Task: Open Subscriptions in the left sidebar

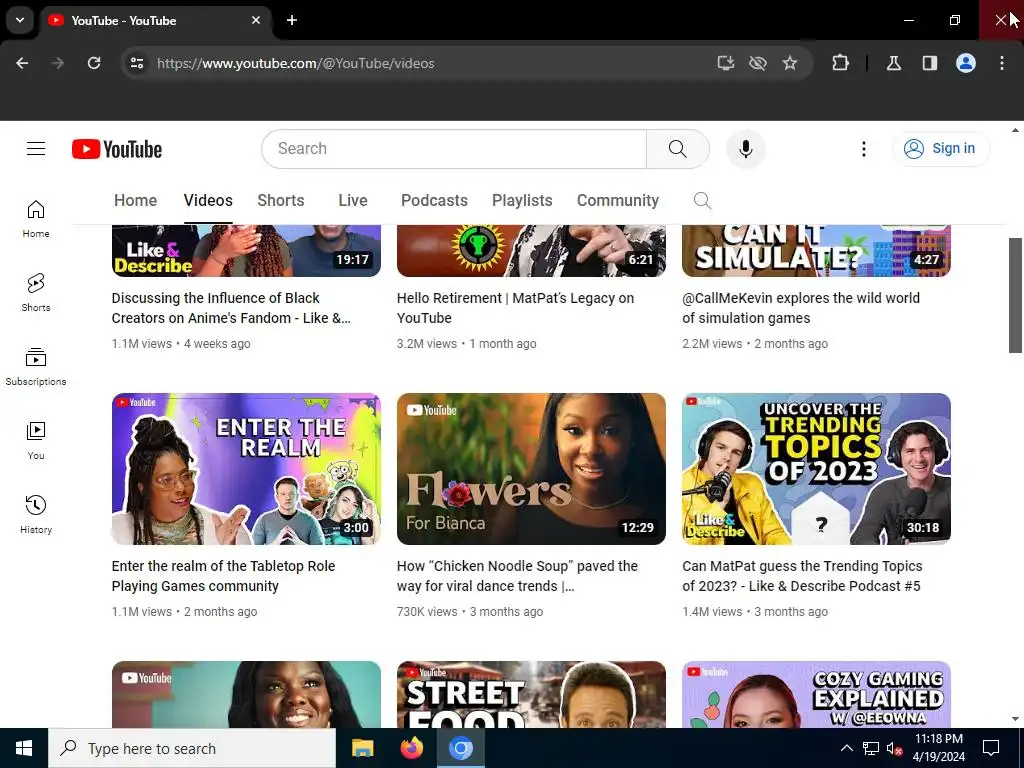Action: pyautogui.click(x=36, y=366)
